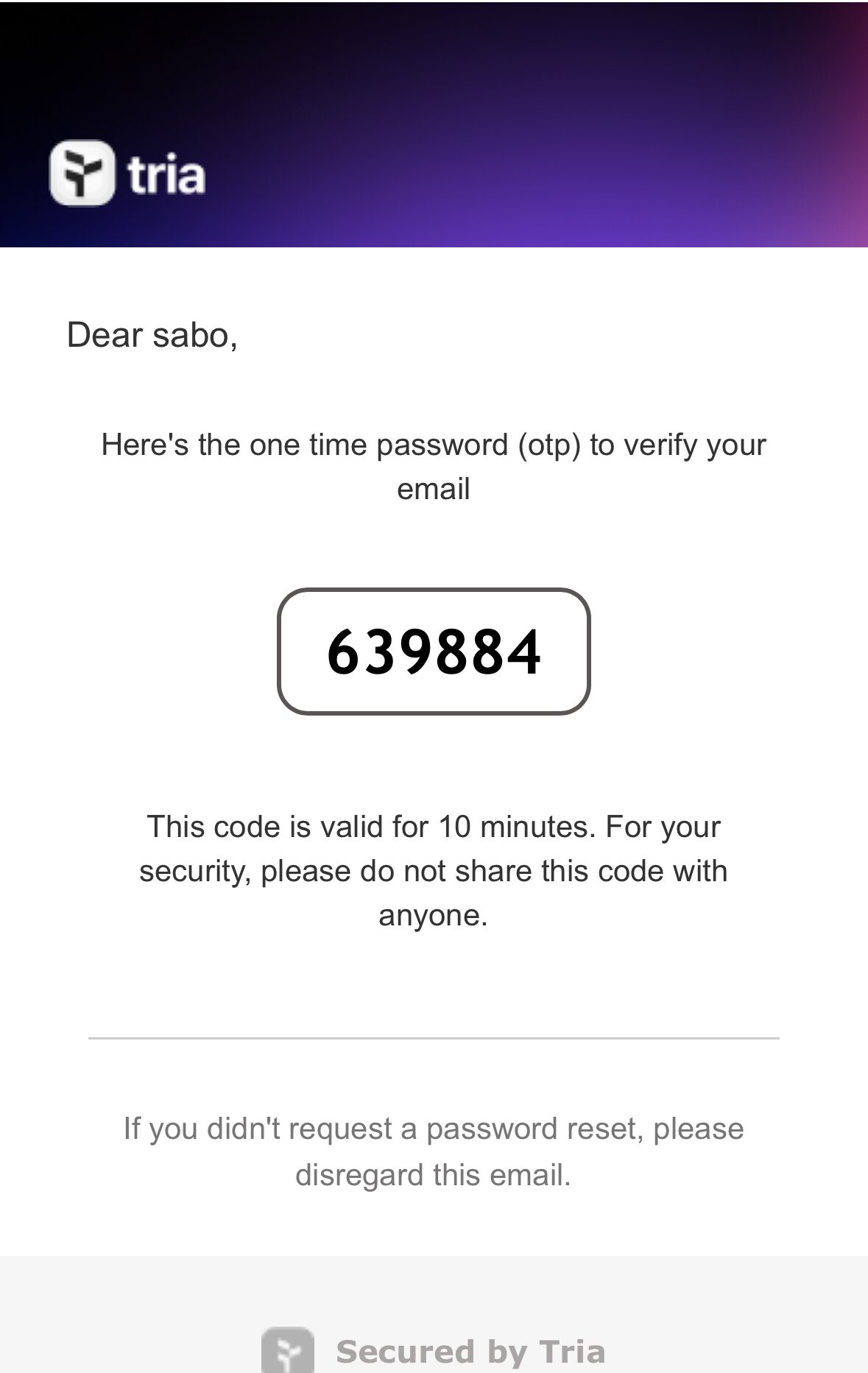The image size is (868, 1373).
Task: Click the gray Tria icon in footer
Action: click(288, 1352)
